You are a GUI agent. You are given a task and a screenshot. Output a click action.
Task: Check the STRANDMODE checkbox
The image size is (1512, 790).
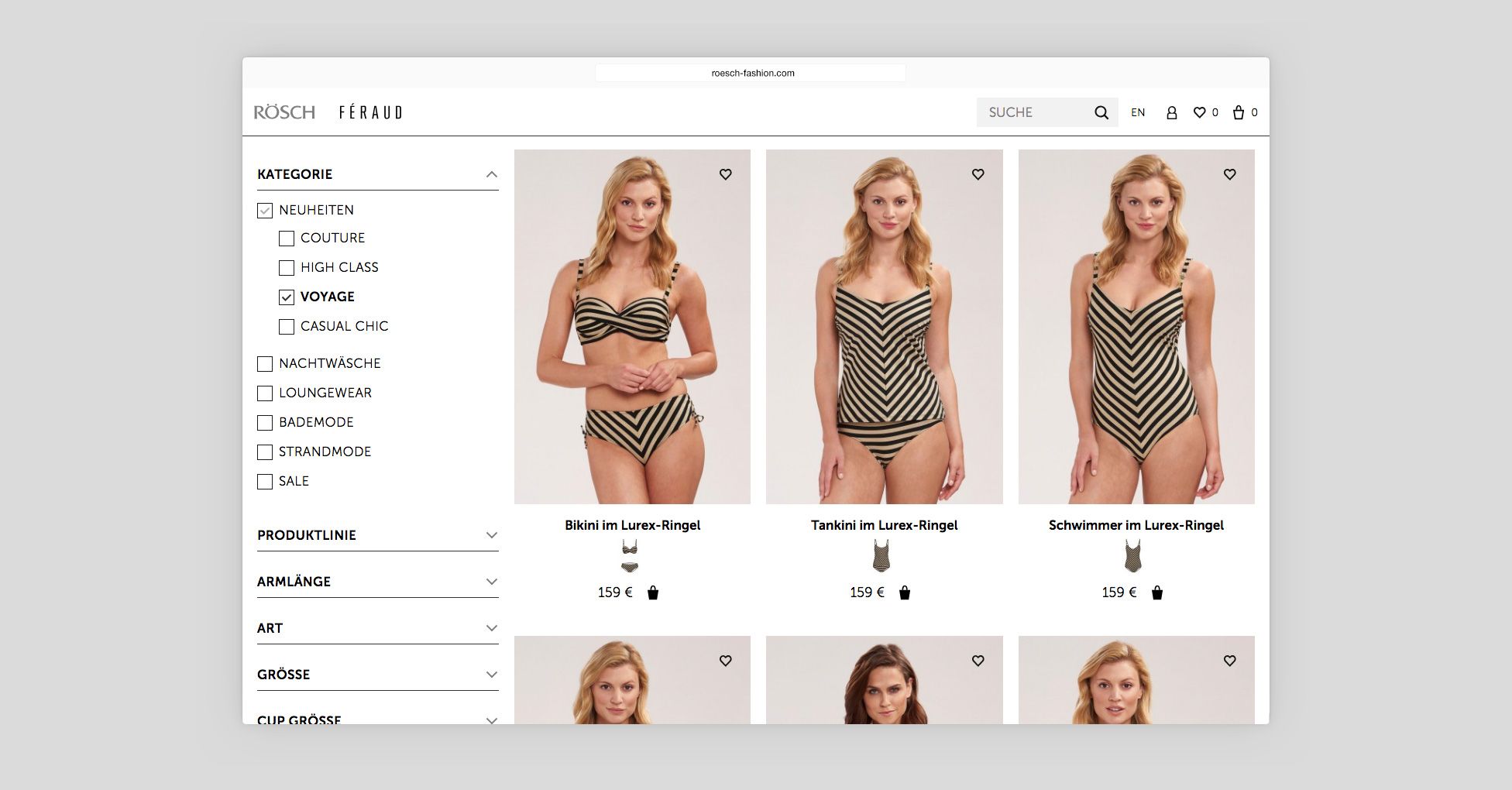click(x=265, y=452)
